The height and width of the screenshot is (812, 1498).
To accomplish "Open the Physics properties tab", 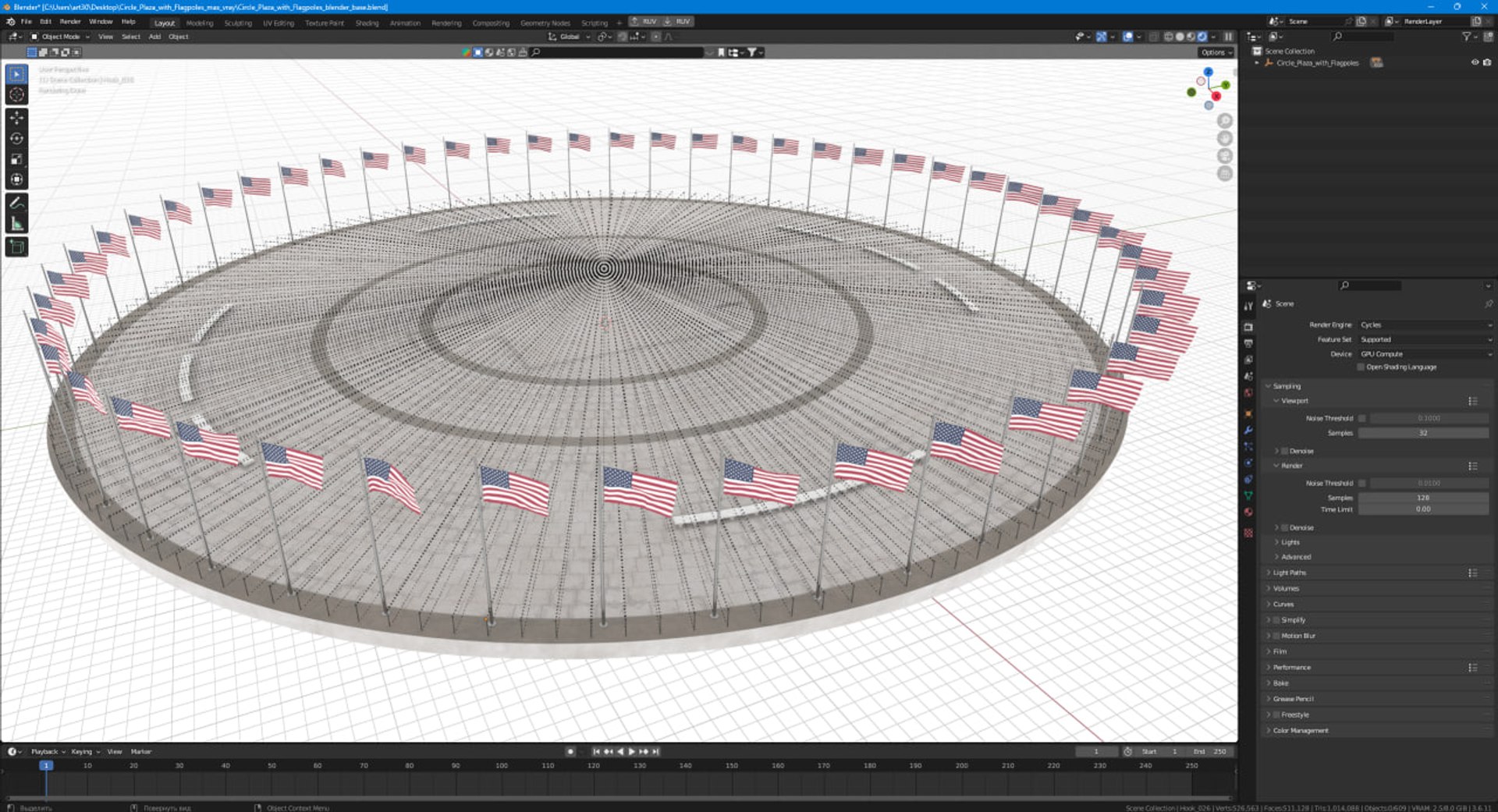I will point(1248,463).
